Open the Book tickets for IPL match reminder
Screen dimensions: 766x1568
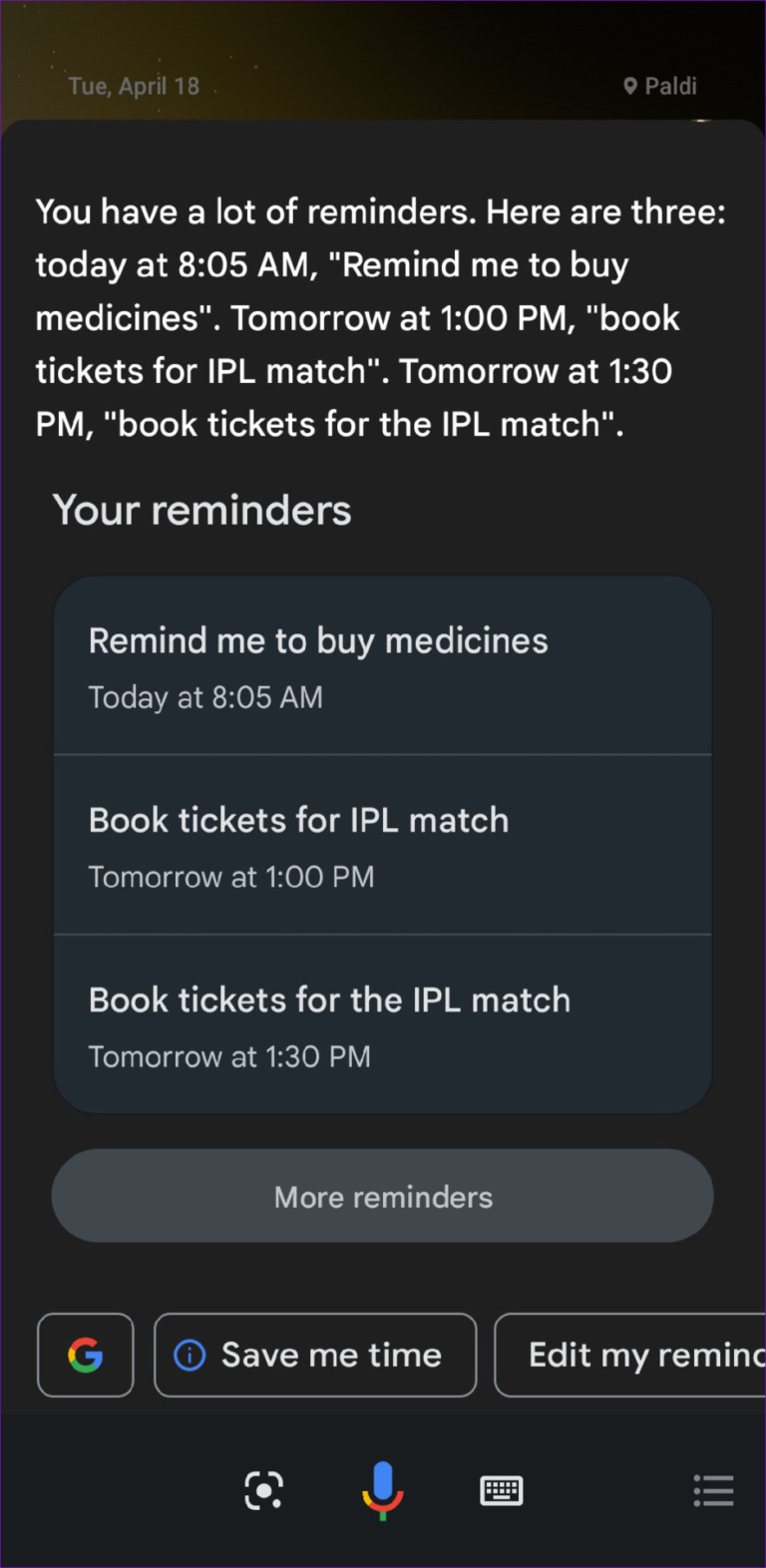[298, 821]
